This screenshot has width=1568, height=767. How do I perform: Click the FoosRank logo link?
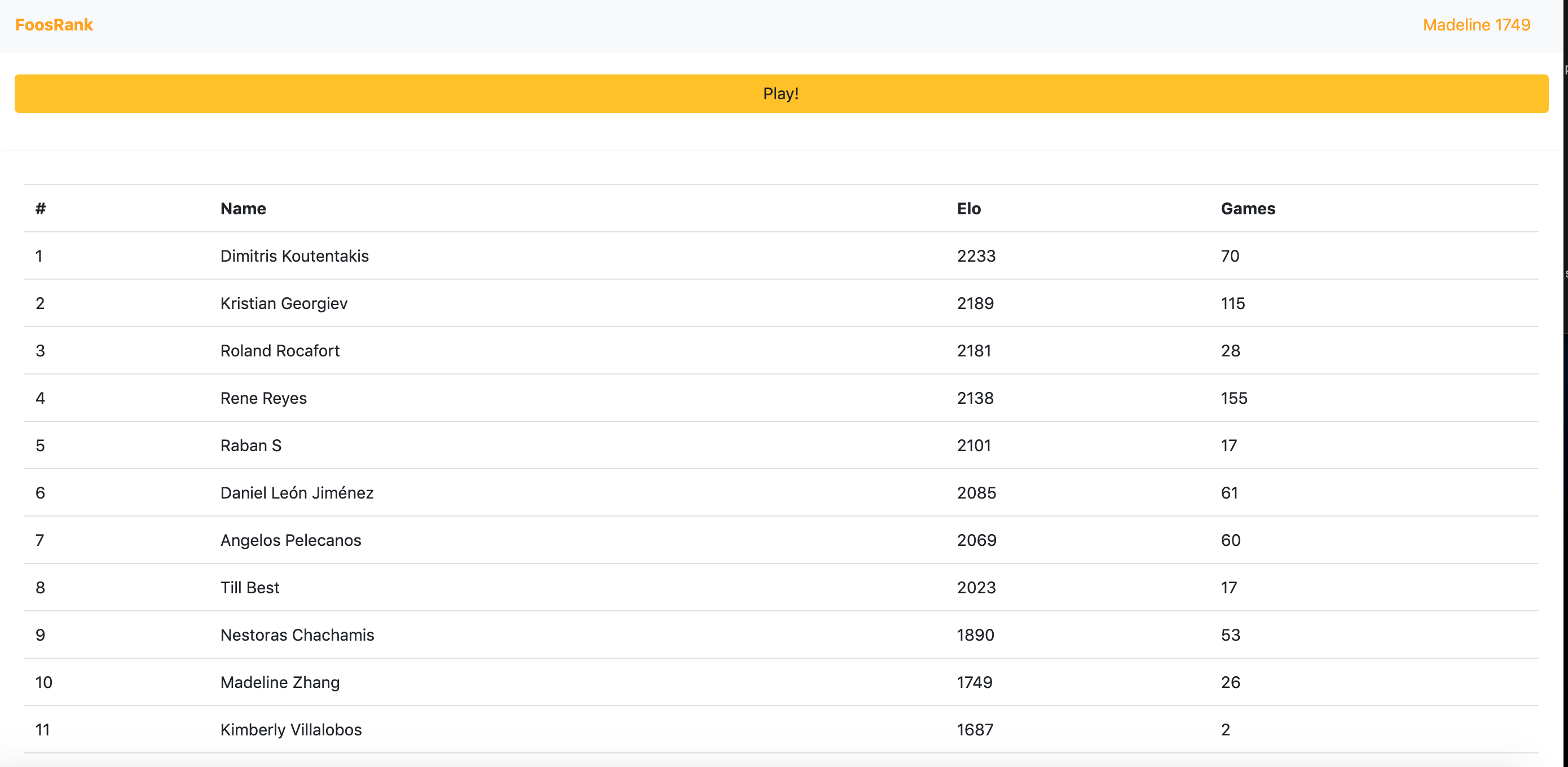pyautogui.click(x=54, y=25)
